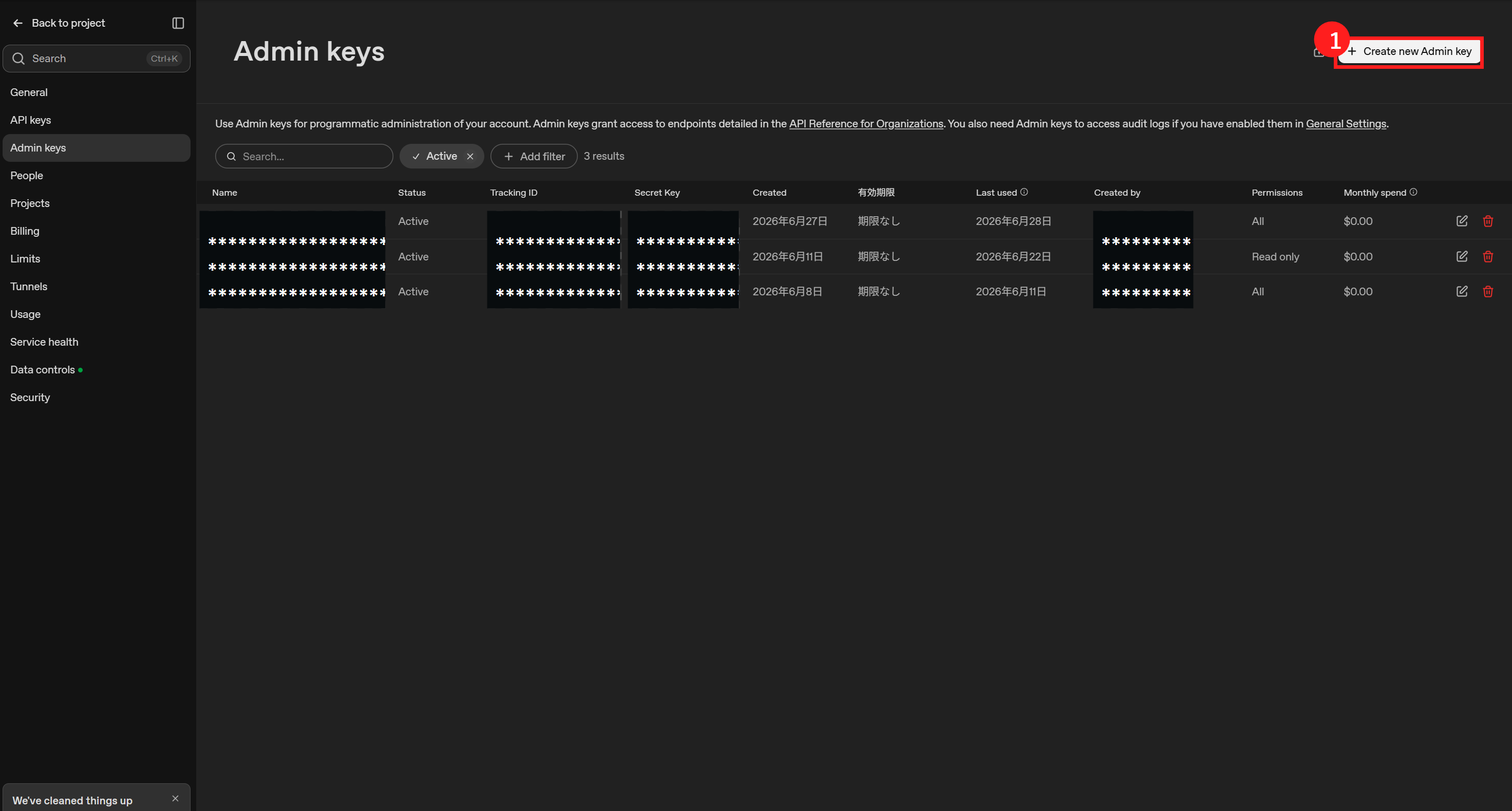Click the 'Read only' permissions cell
Image resolution: width=1512 pixels, height=811 pixels.
point(1275,256)
